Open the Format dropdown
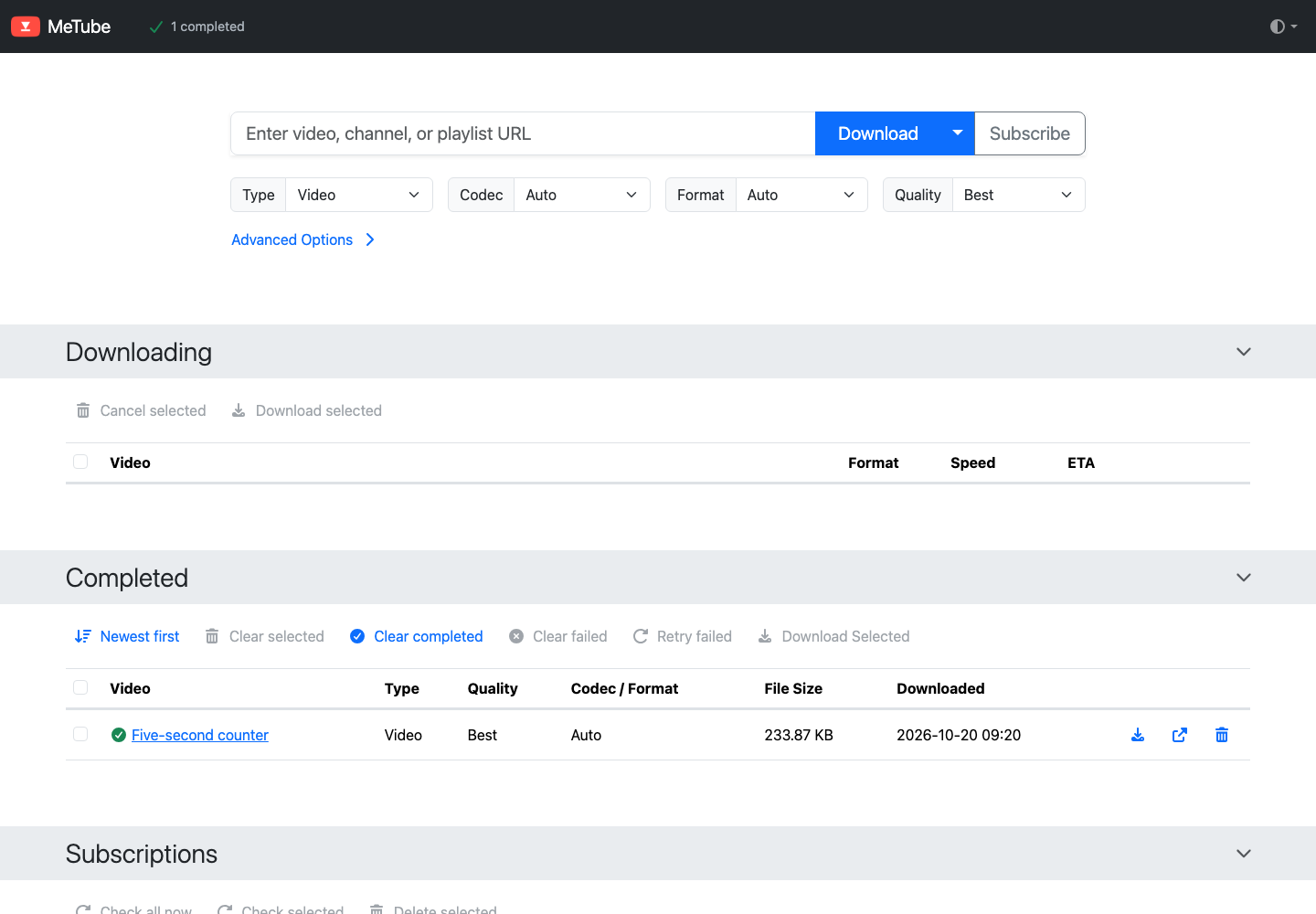The width and height of the screenshot is (1316, 914). point(801,195)
